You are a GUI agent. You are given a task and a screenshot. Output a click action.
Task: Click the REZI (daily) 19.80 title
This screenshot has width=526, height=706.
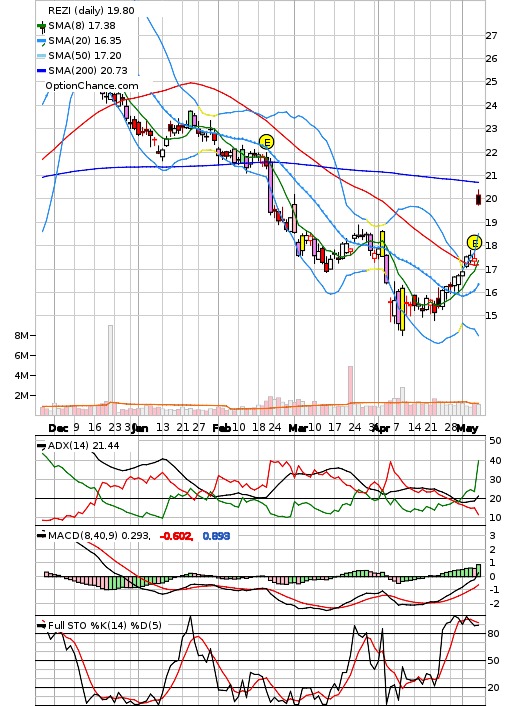[x=91, y=10]
